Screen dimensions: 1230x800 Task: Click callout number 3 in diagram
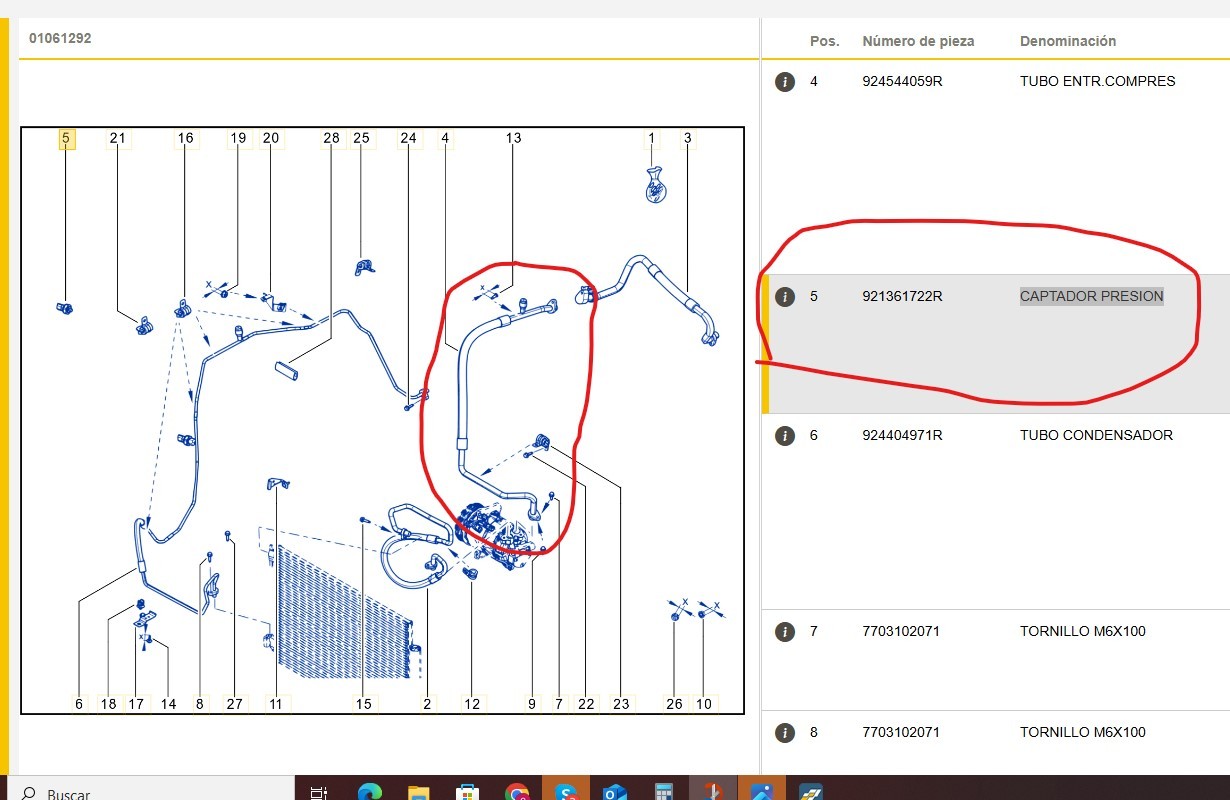[687, 138]
